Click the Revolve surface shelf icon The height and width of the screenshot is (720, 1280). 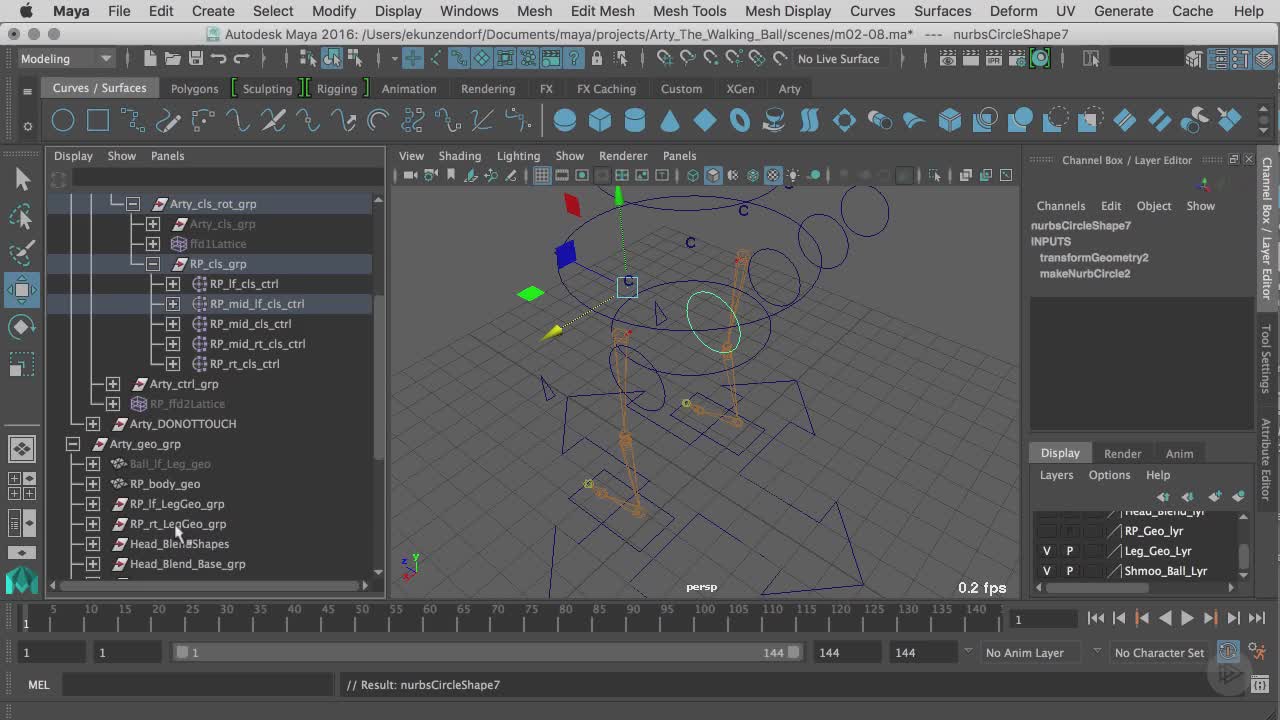coord(774,121)
